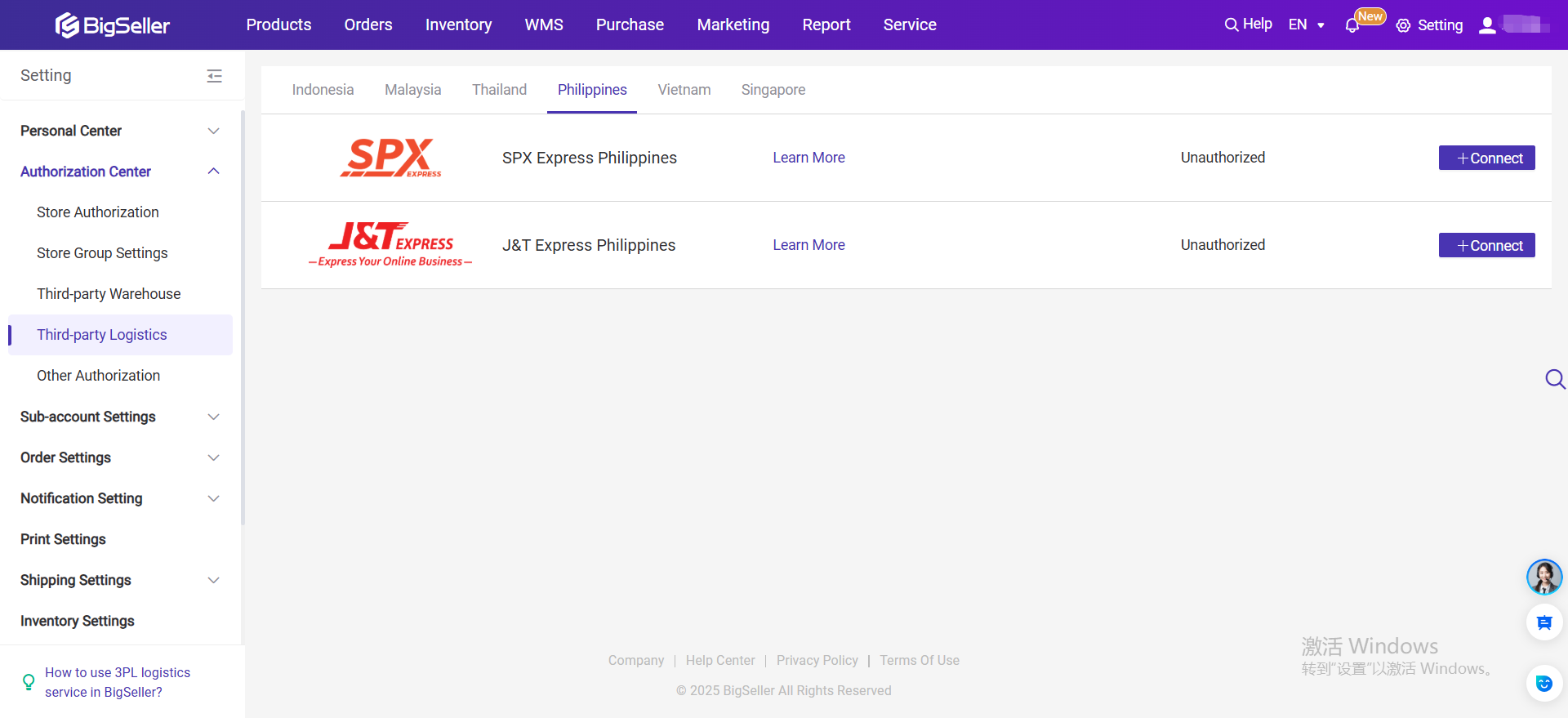Connect SPX Express Philippines
Viewport: 1568px width, 718px height.
click(1486, 158)
